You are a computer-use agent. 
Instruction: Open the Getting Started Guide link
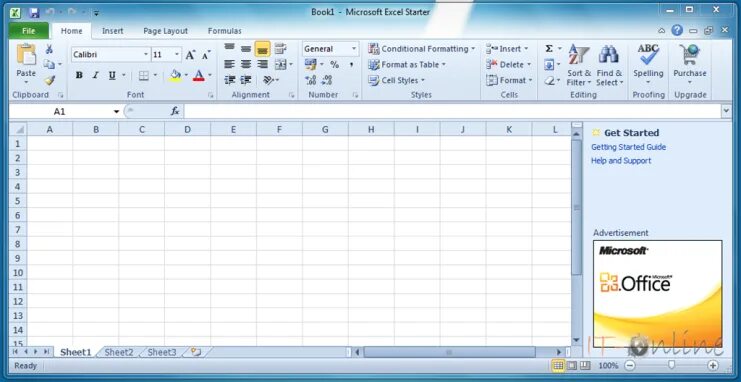628,147
